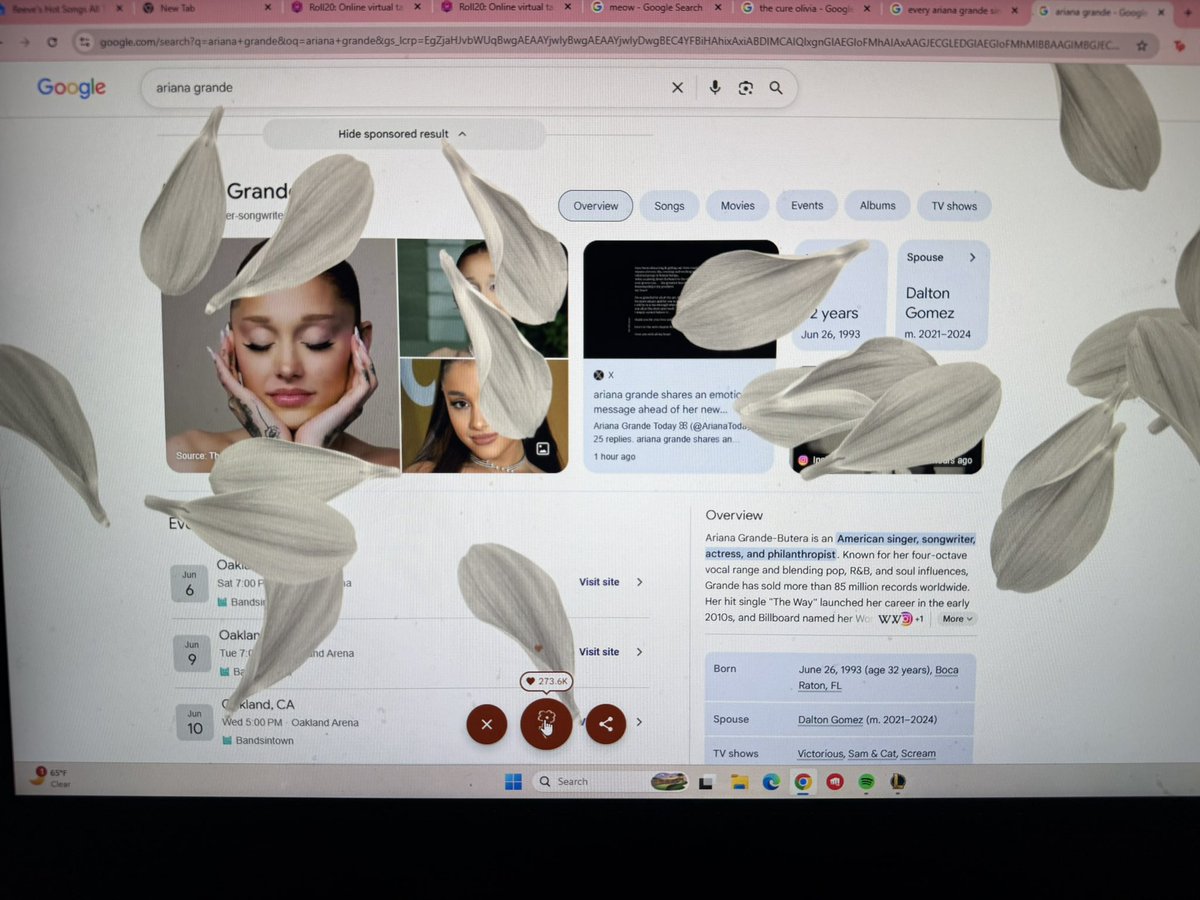The width and height of the screenshot is (1200, 900).
Task: Open the lower photo with silver necklace
Action: click(483, 415)
